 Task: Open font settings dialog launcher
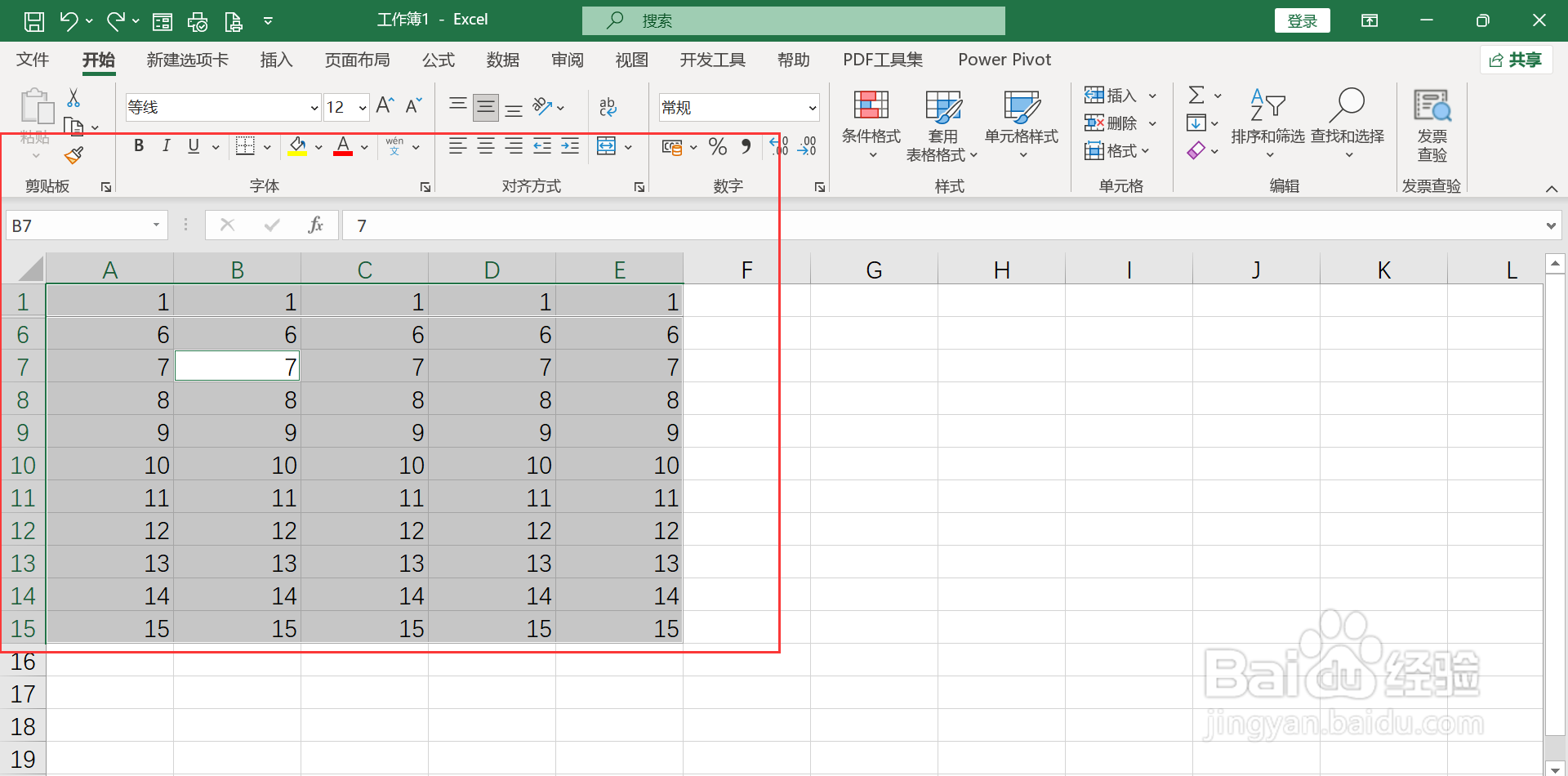(425, 187)
